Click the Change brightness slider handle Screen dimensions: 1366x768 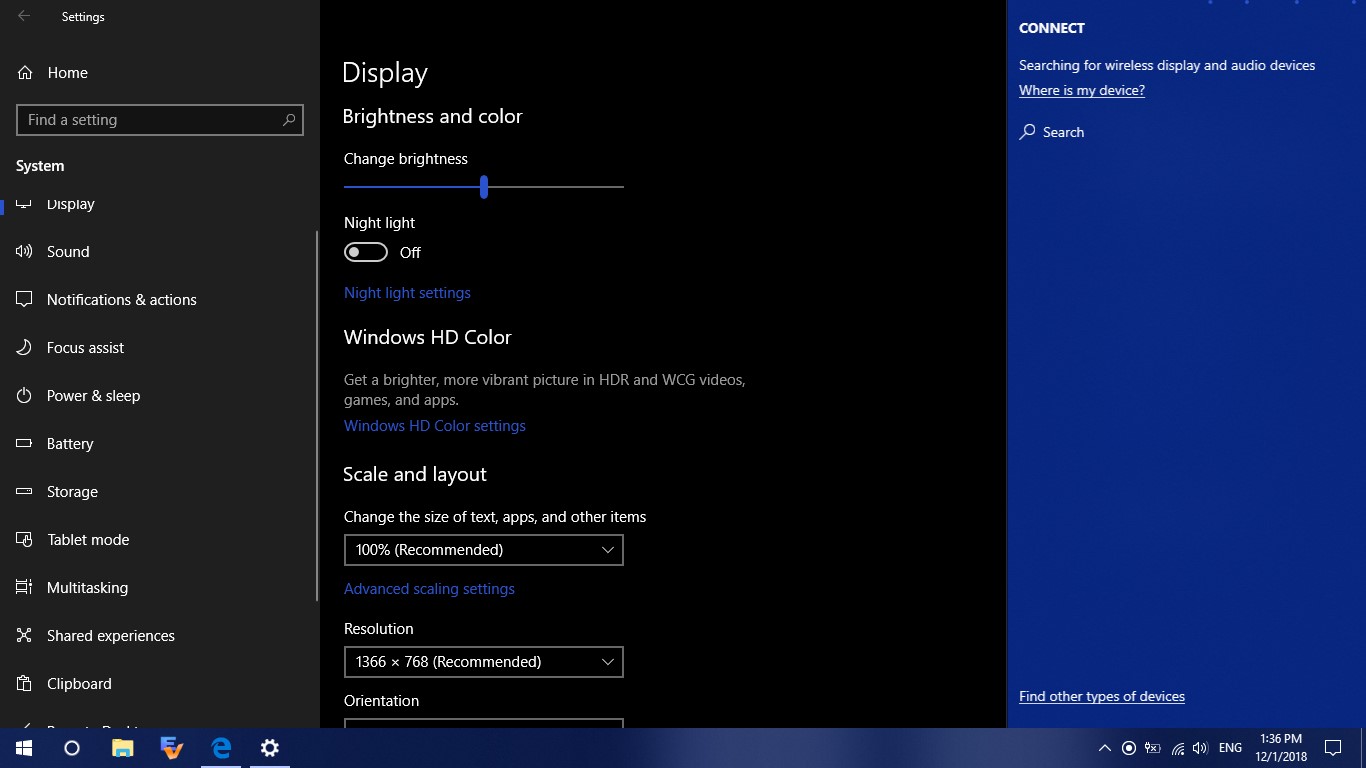pos(484,187)
